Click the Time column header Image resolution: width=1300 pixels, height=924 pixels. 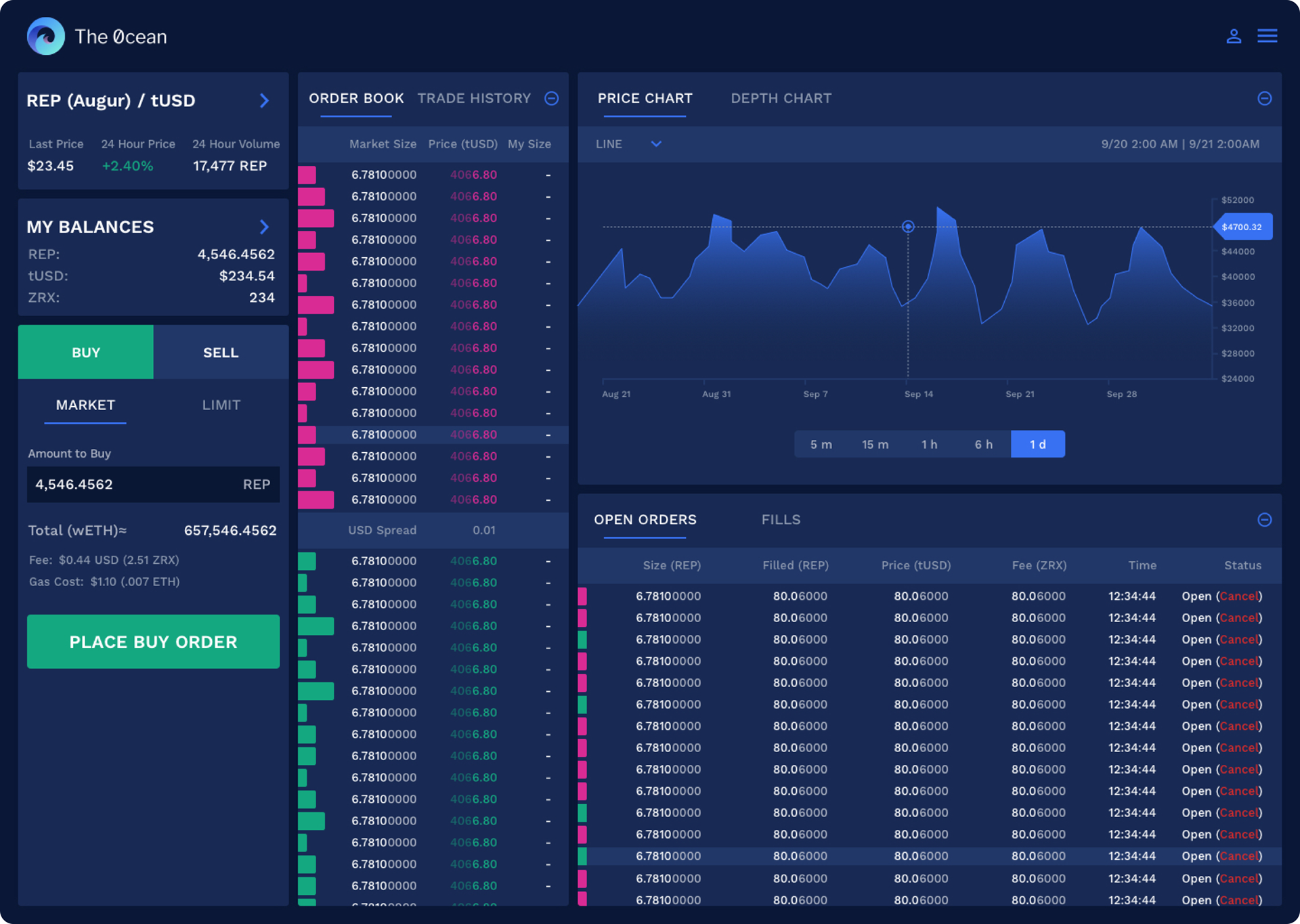pos(1142,565)
